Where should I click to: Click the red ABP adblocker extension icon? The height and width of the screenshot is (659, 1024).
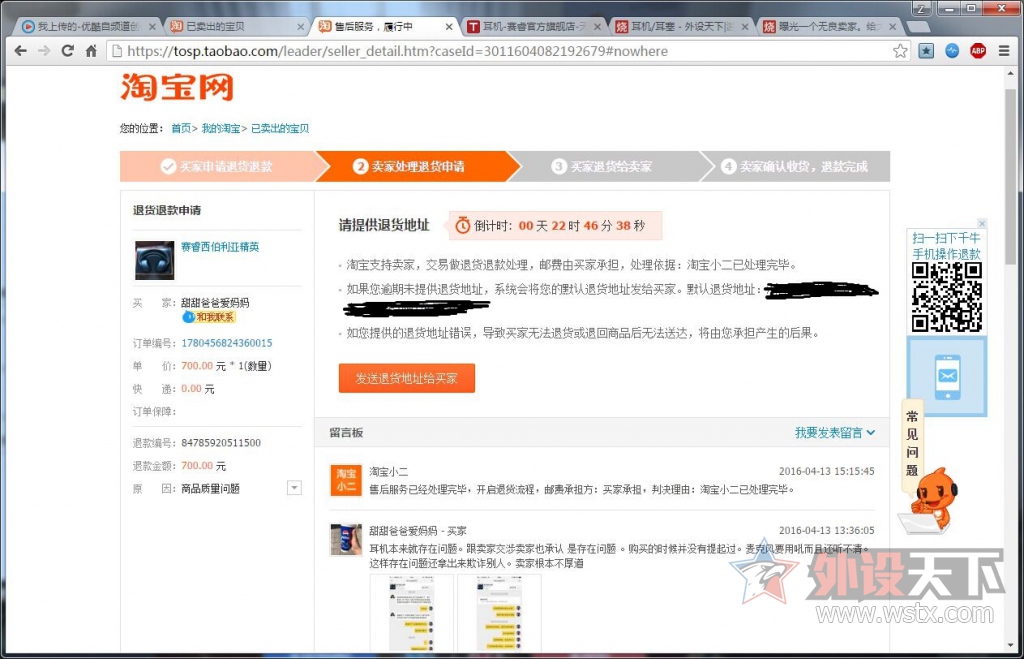977,50
